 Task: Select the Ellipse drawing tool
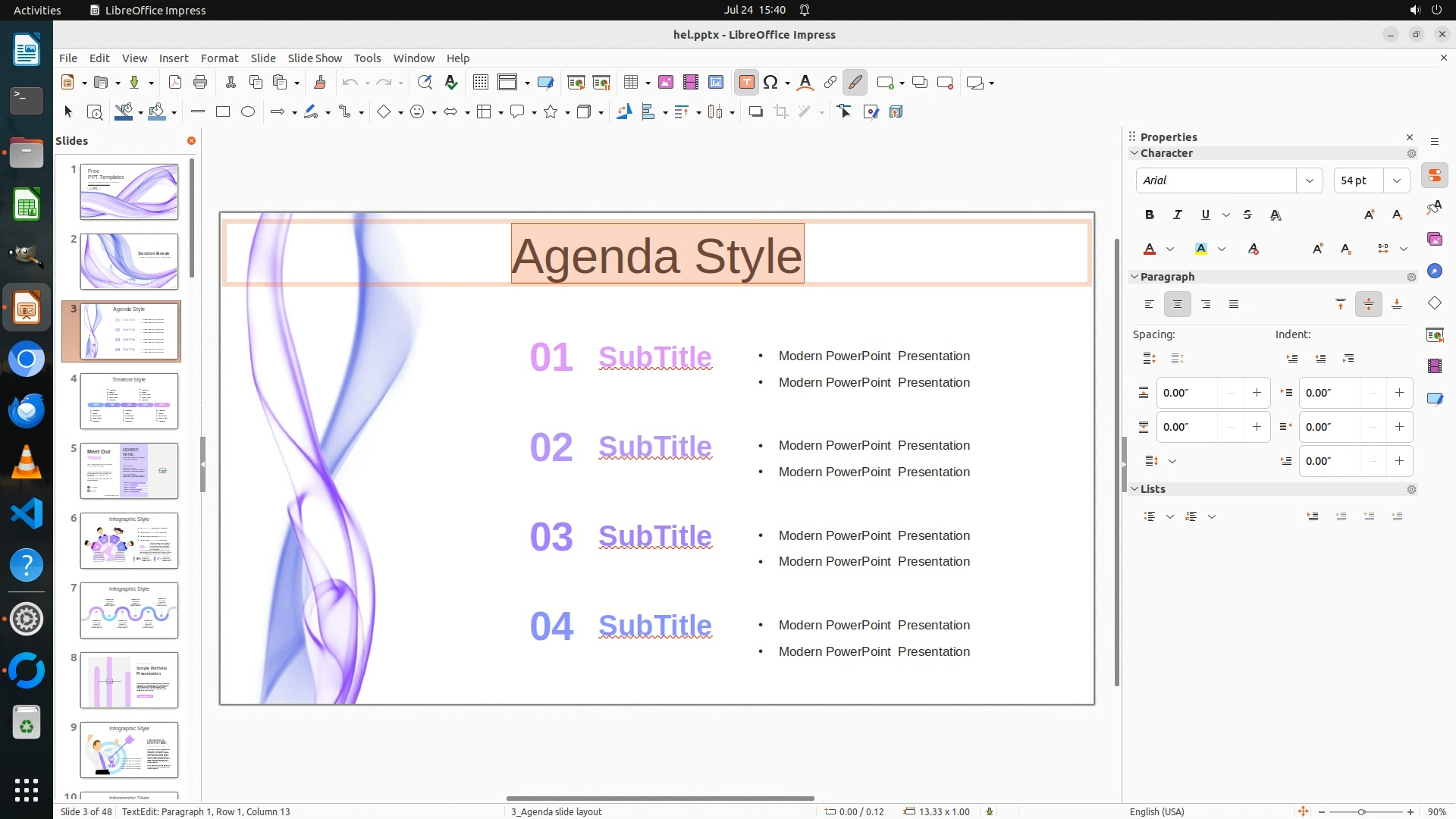point(248,112)
